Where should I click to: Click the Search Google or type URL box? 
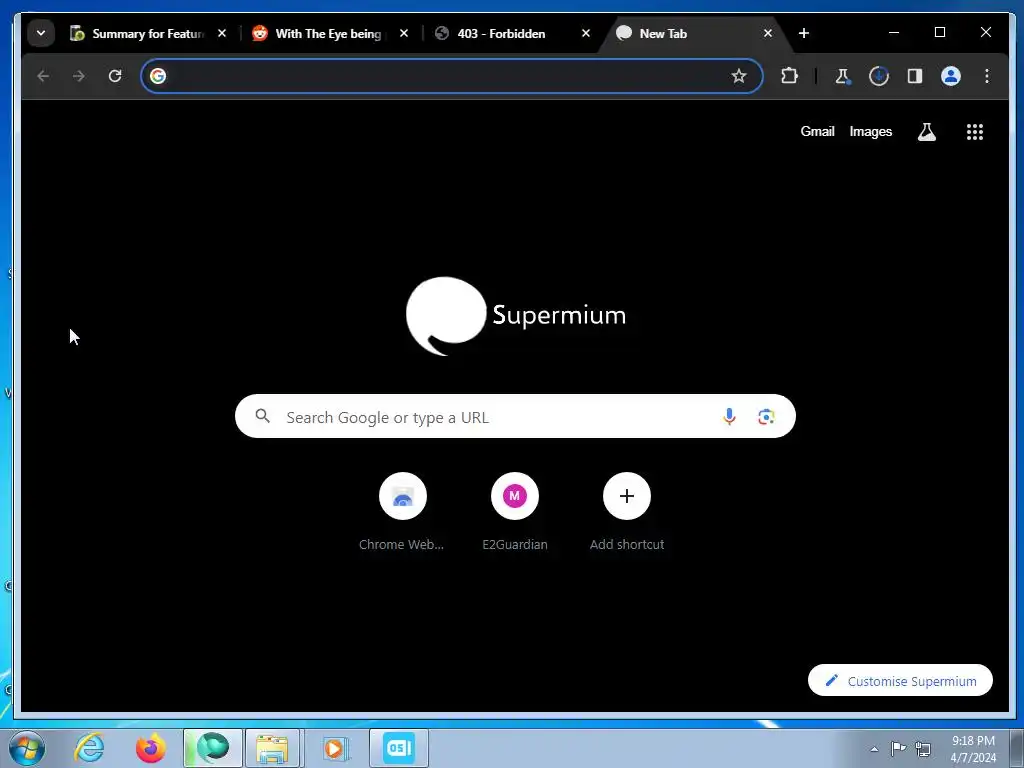515,416
